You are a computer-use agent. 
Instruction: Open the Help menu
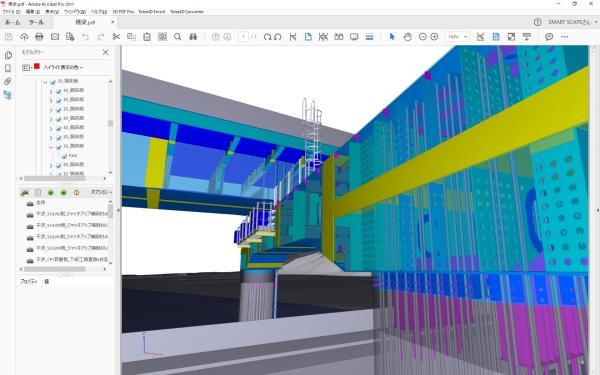click(99, 12)
